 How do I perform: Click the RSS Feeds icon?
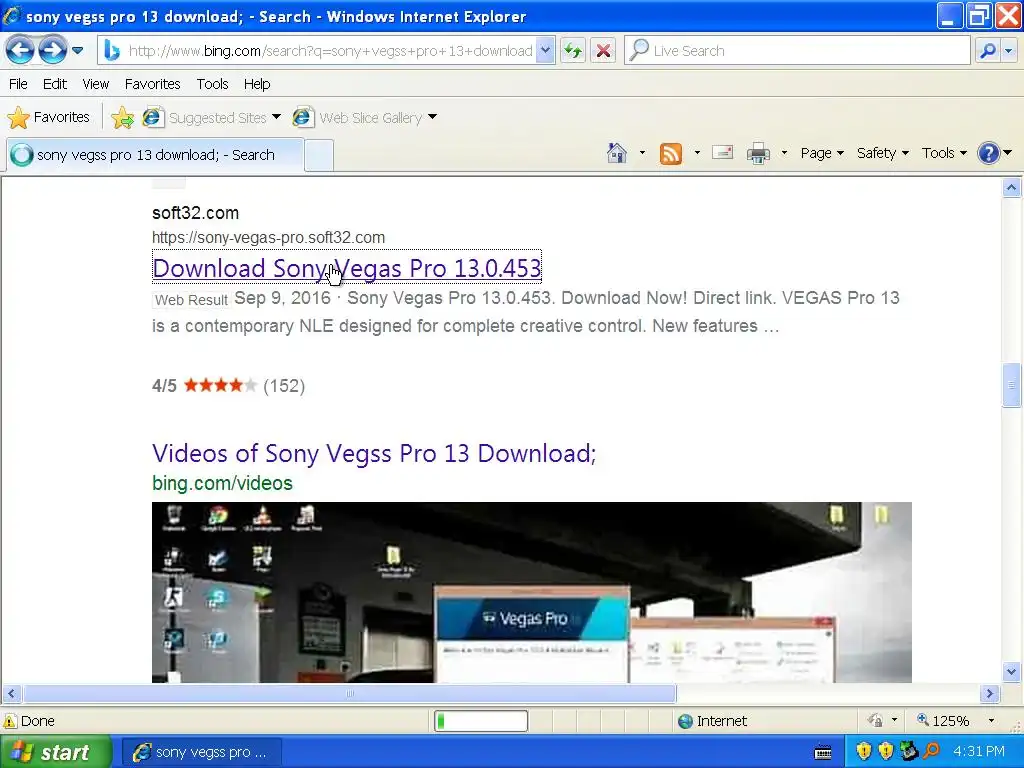click(671, 153)
